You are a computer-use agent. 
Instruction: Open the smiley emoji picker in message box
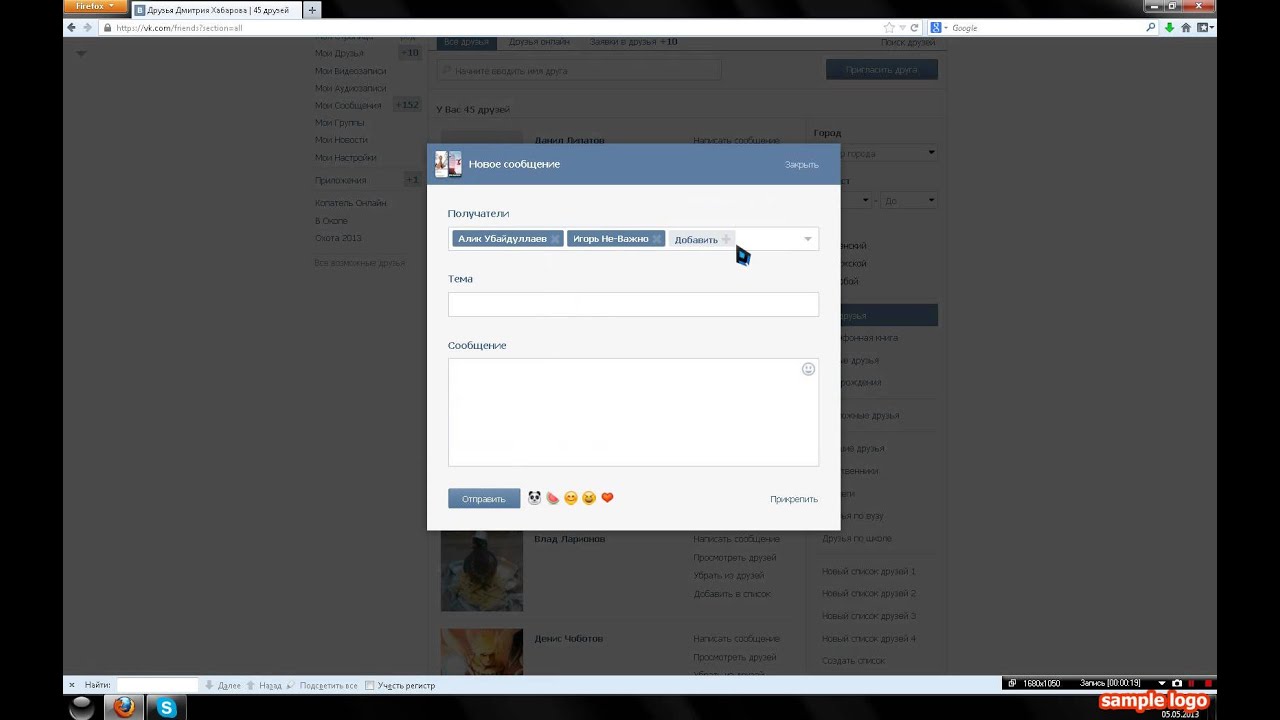coord(808,369)
